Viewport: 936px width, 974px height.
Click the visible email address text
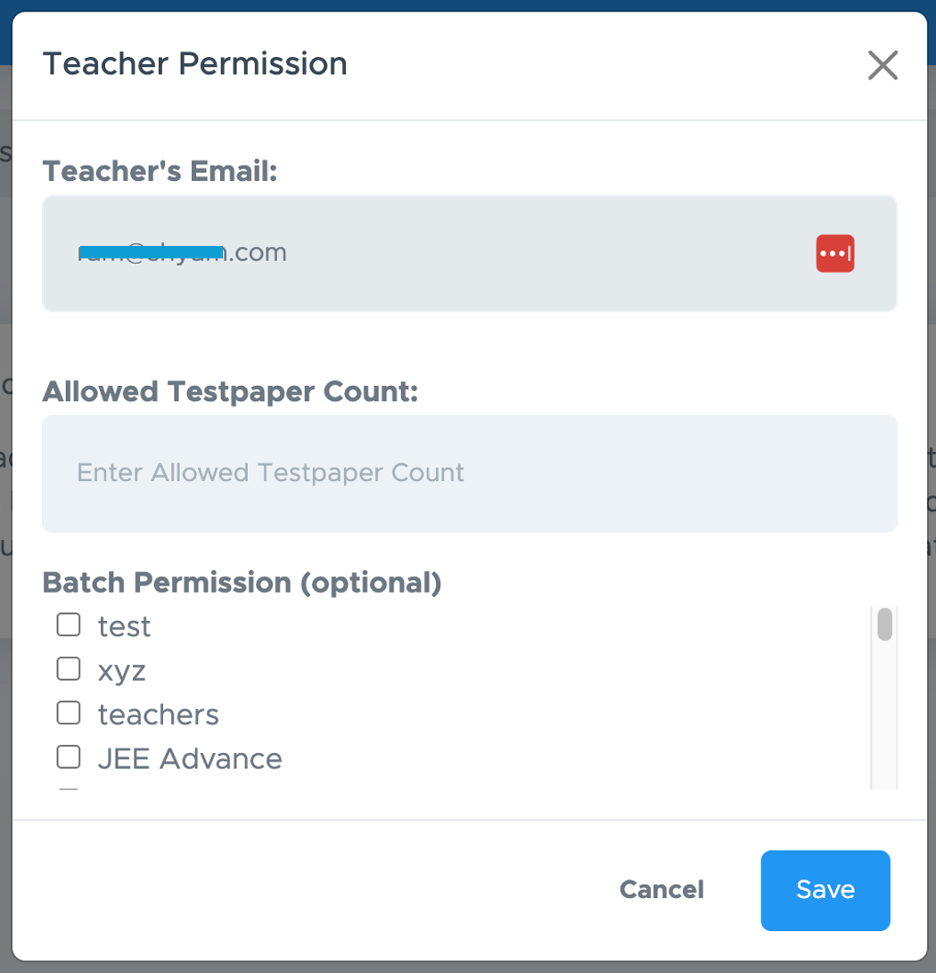pyautogui.click(x=182, y=253)
